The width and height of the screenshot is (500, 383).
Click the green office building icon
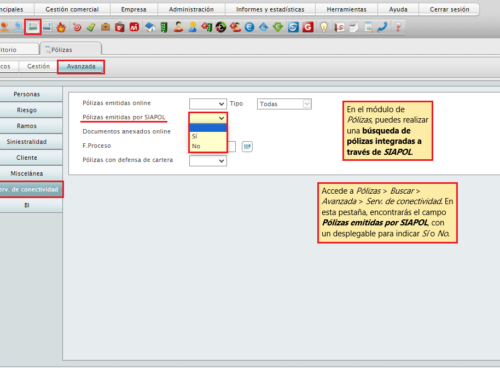coord(164,27)
